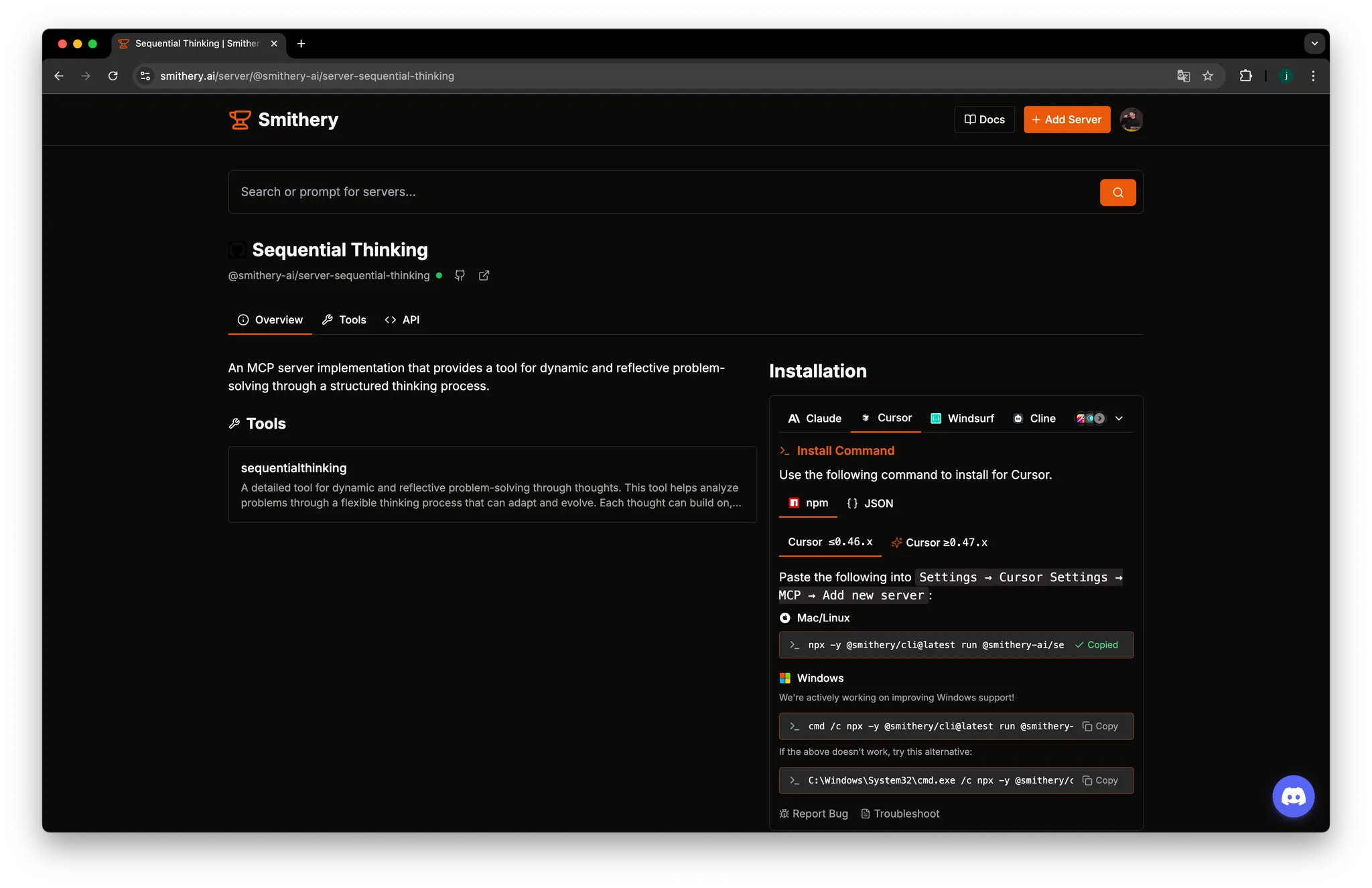Close the Sequential Thinking browser tab
The height and width of the screenshot is (888, 1372).
(274, 44)
